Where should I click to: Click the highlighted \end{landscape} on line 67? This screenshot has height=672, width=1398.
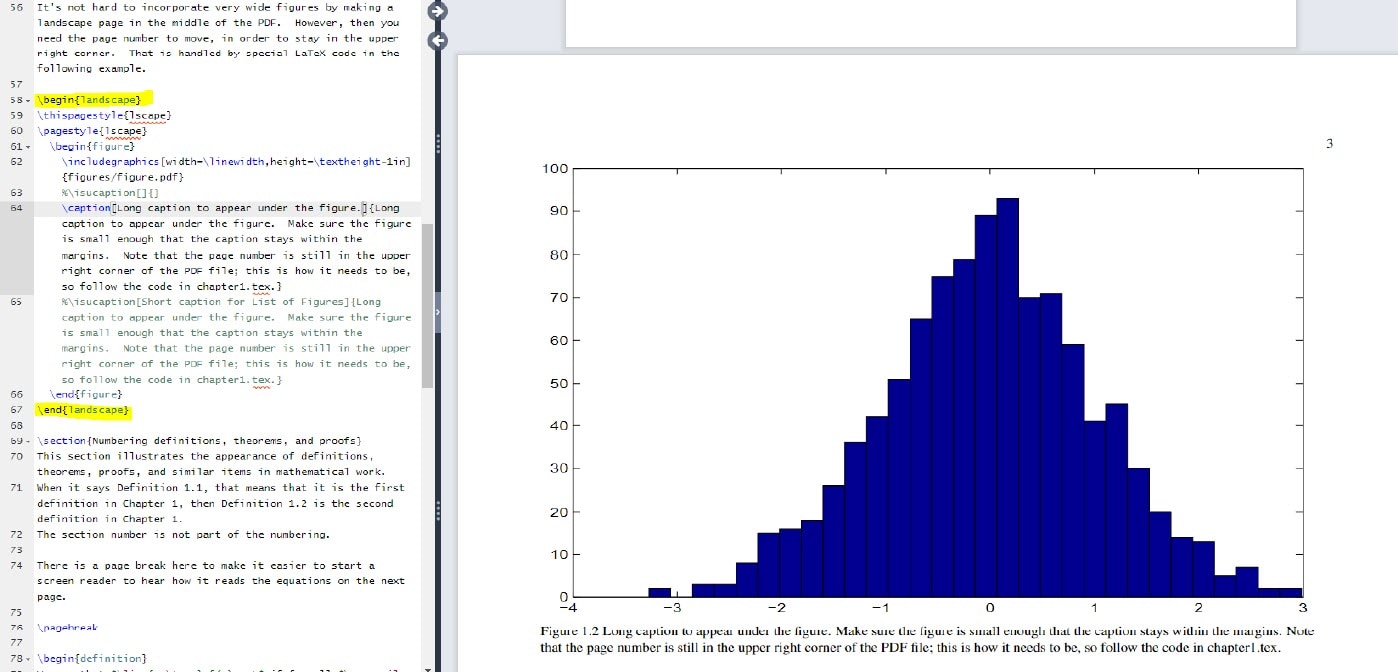point(84,409)
